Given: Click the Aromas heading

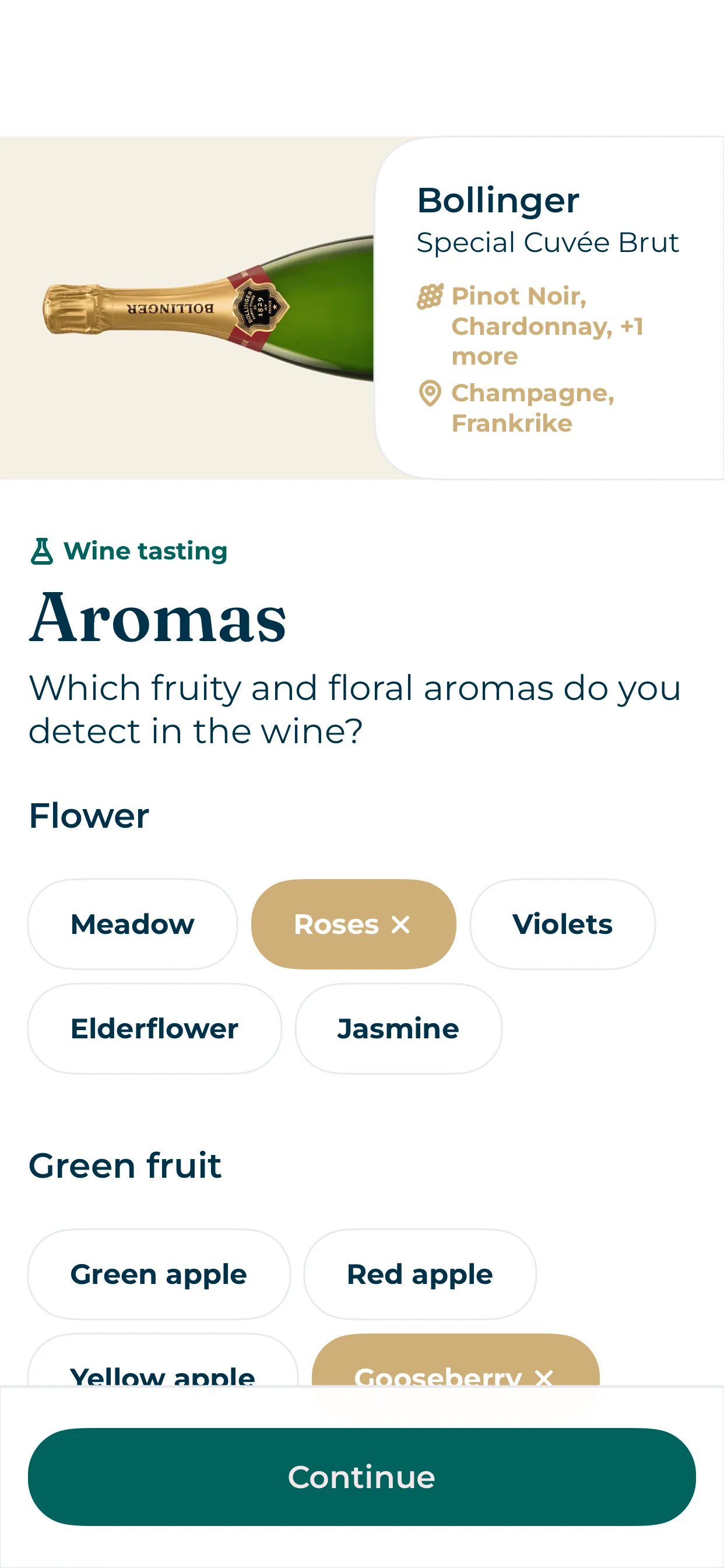Looking at the screenshot, I should point(158,618).
